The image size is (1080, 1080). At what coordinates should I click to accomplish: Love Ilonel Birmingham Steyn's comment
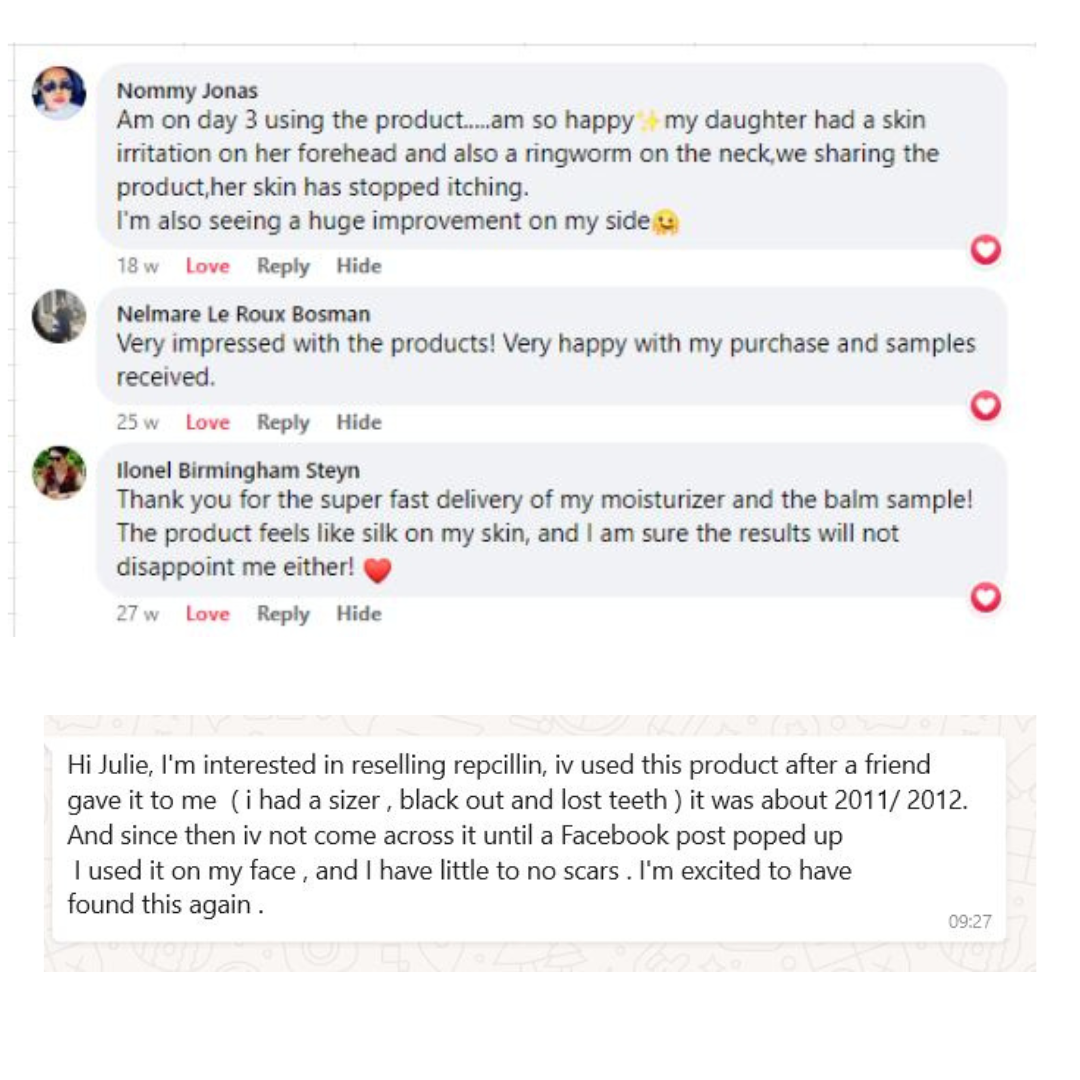(207, 613)
